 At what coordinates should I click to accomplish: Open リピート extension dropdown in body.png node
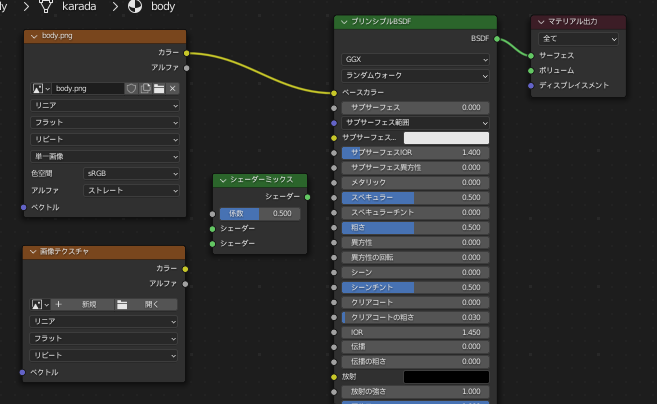tap(105, 139)
